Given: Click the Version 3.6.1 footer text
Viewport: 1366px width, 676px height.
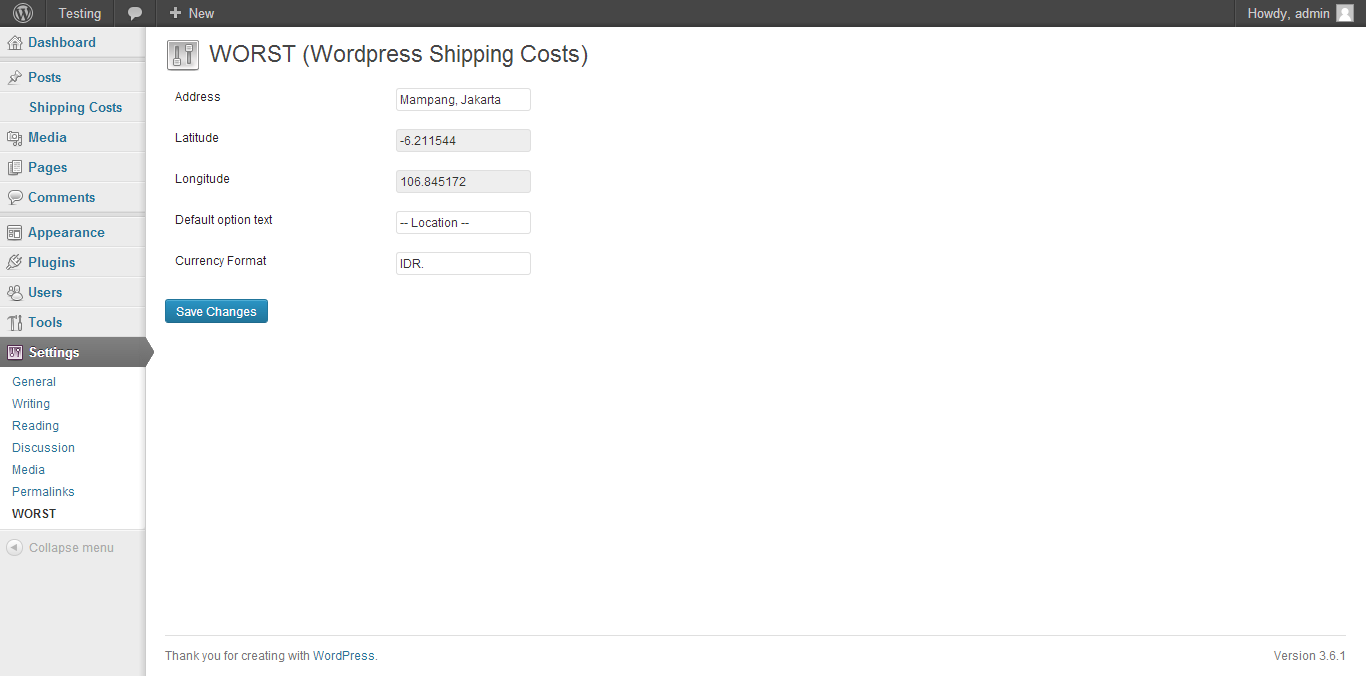Looking at the screenshot, I should [x=1310, y=656].
